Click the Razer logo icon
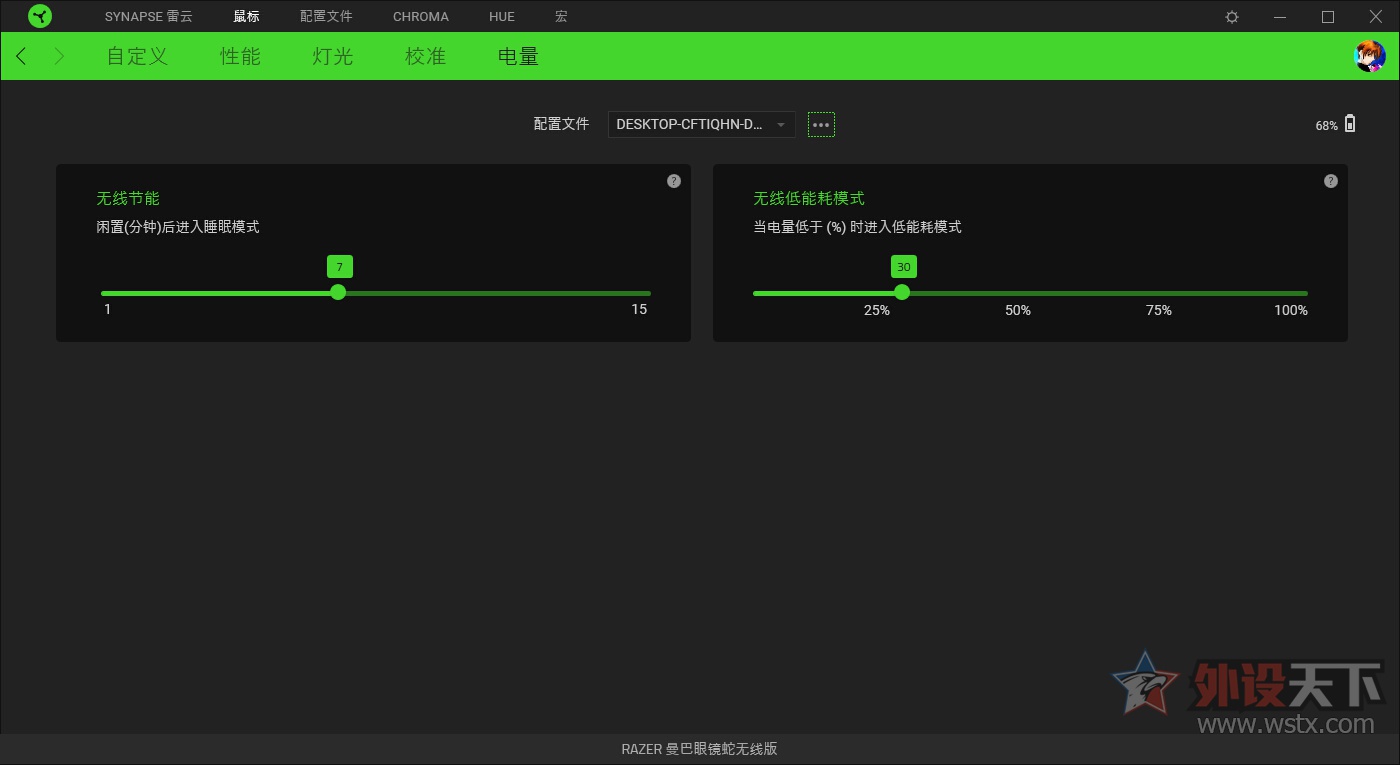 point(40,16)
